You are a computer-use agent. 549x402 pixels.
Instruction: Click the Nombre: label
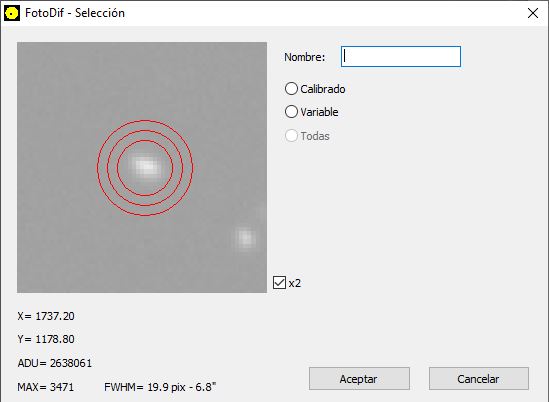point(305,57)
